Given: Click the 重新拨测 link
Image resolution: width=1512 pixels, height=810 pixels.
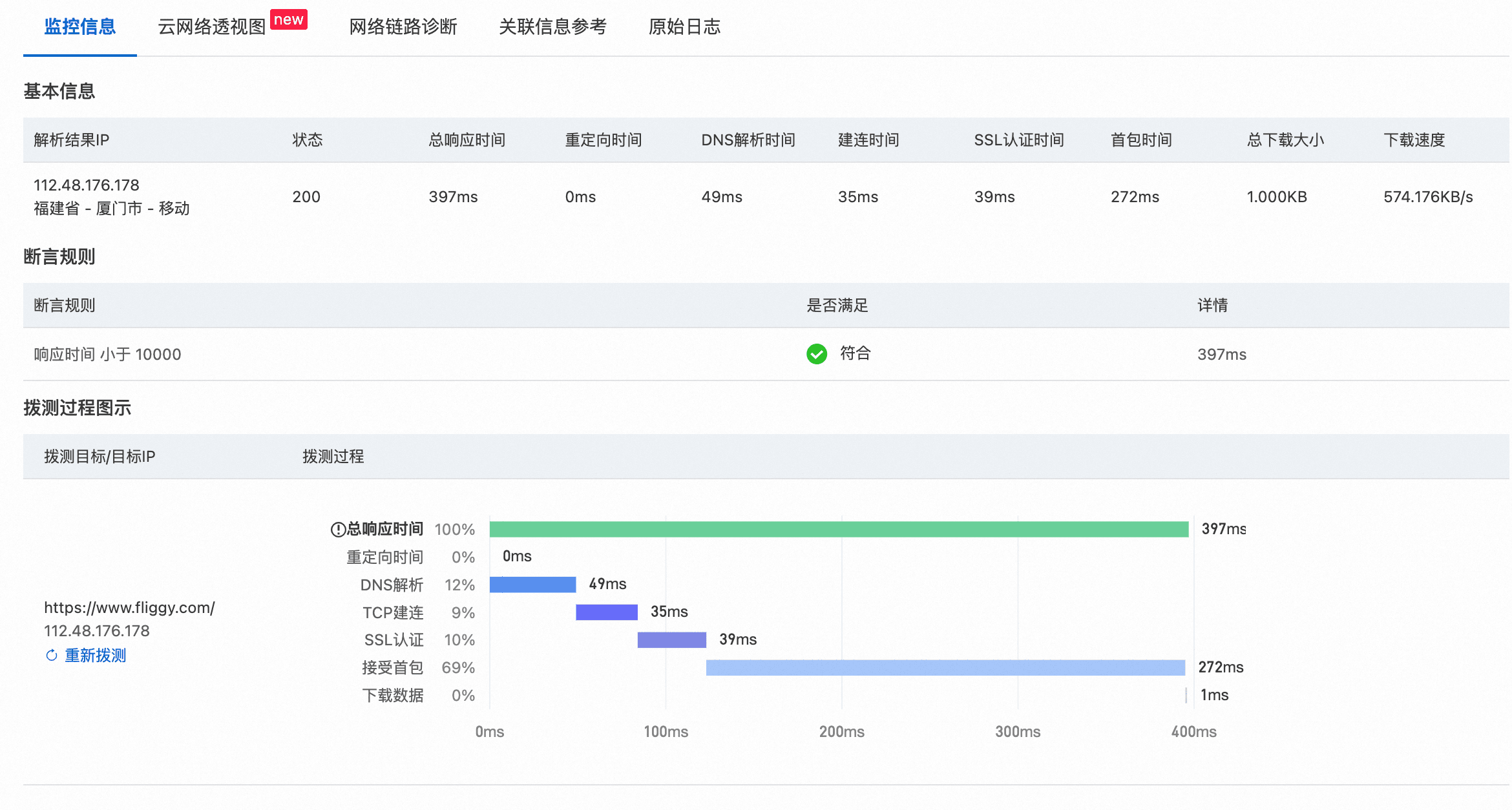Looking at the screenshot, I should click(95, 656).
